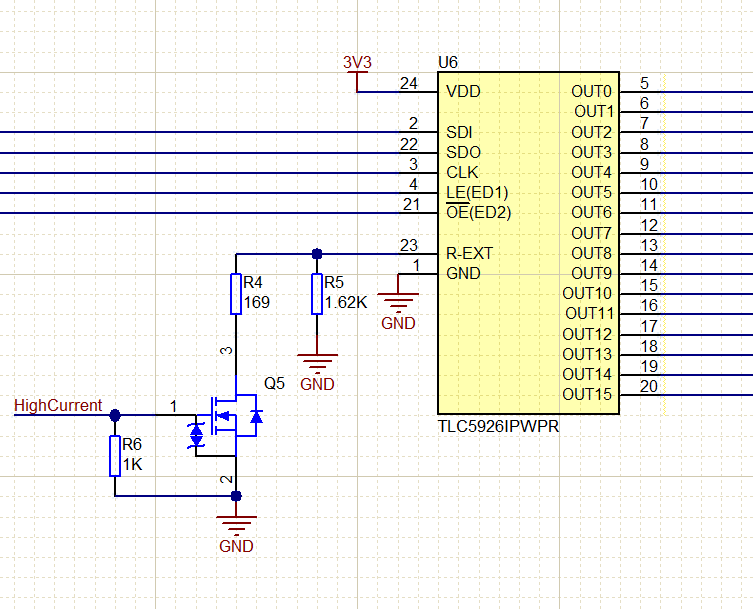Click the 3V3 power port symbol
This screenshot has width=753, height=609.
[357, 72]
